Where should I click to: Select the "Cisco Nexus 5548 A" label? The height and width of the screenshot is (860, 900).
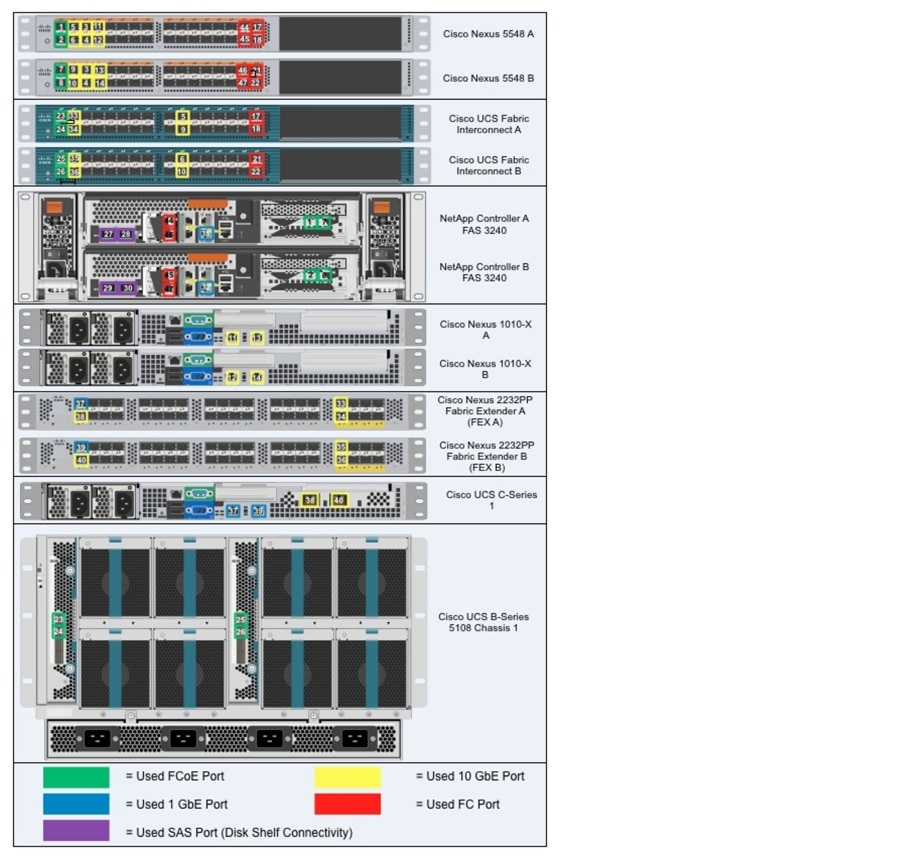click(488, 34)
